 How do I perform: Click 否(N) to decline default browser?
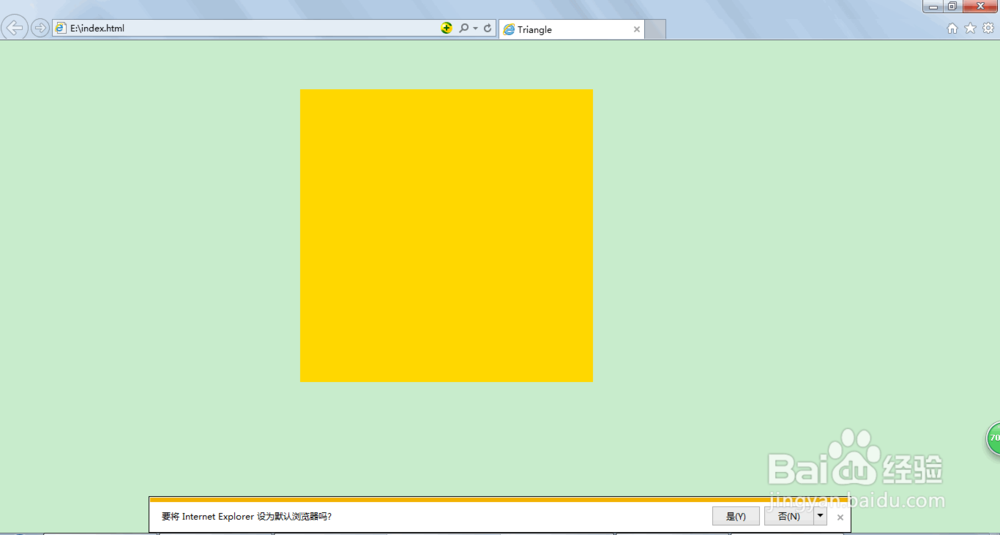(789, 517)
